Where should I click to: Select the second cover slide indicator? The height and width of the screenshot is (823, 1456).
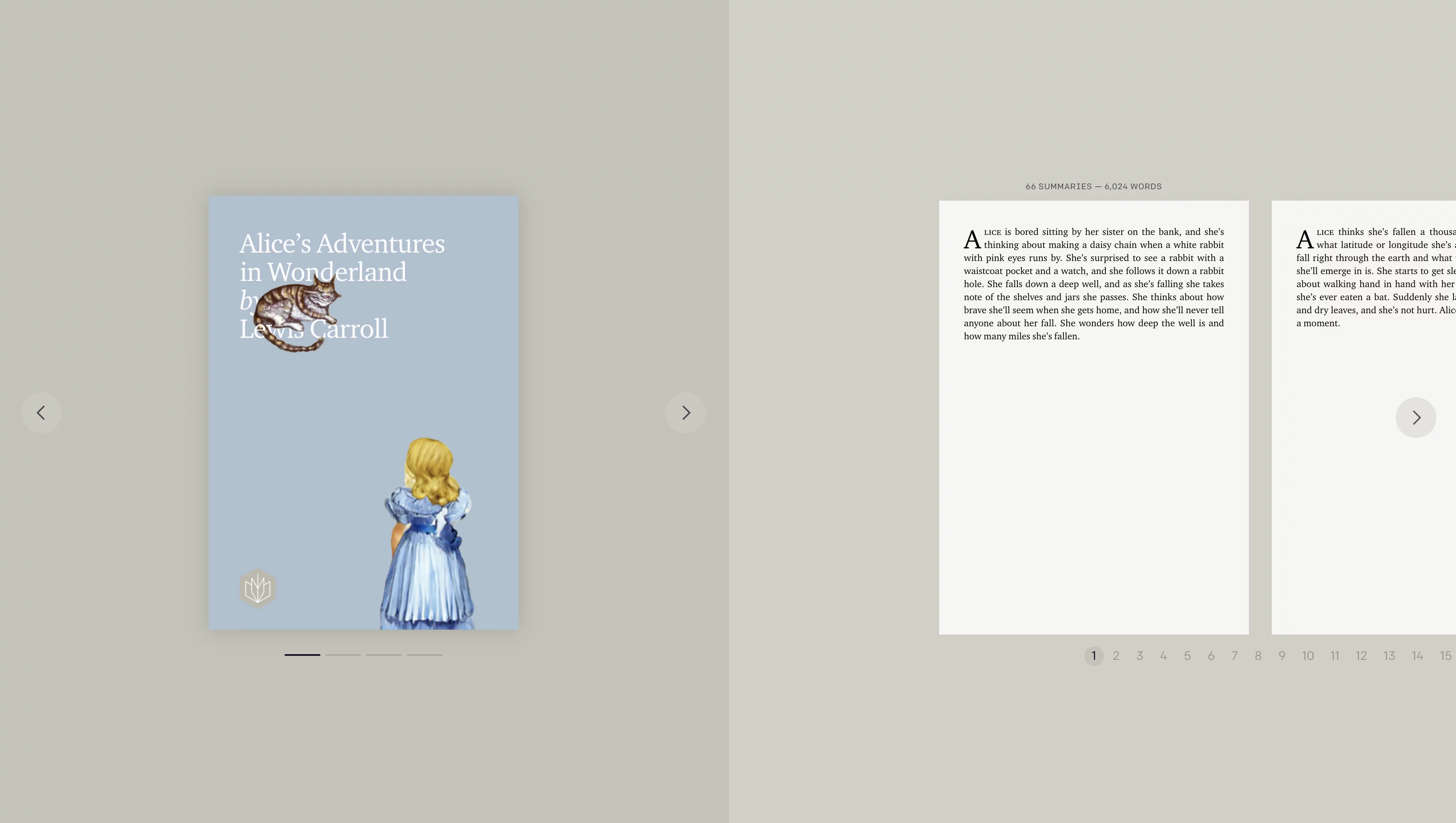click(x=343, y=655)
